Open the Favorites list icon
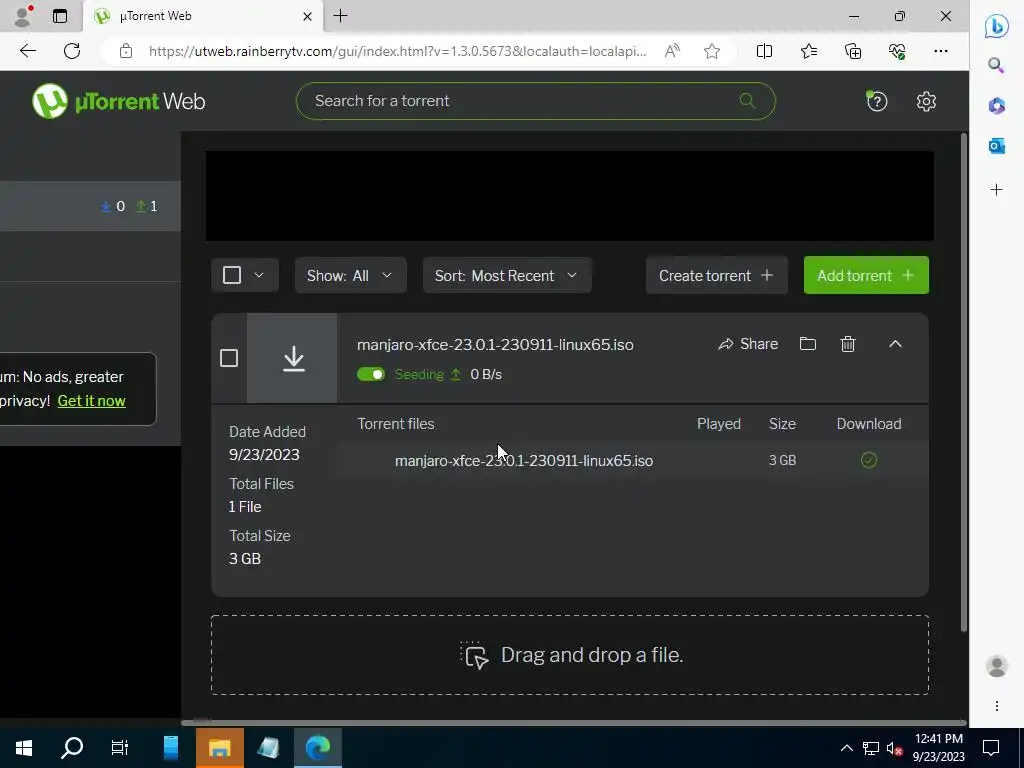 pyautogui.click(x=808, y=51)
